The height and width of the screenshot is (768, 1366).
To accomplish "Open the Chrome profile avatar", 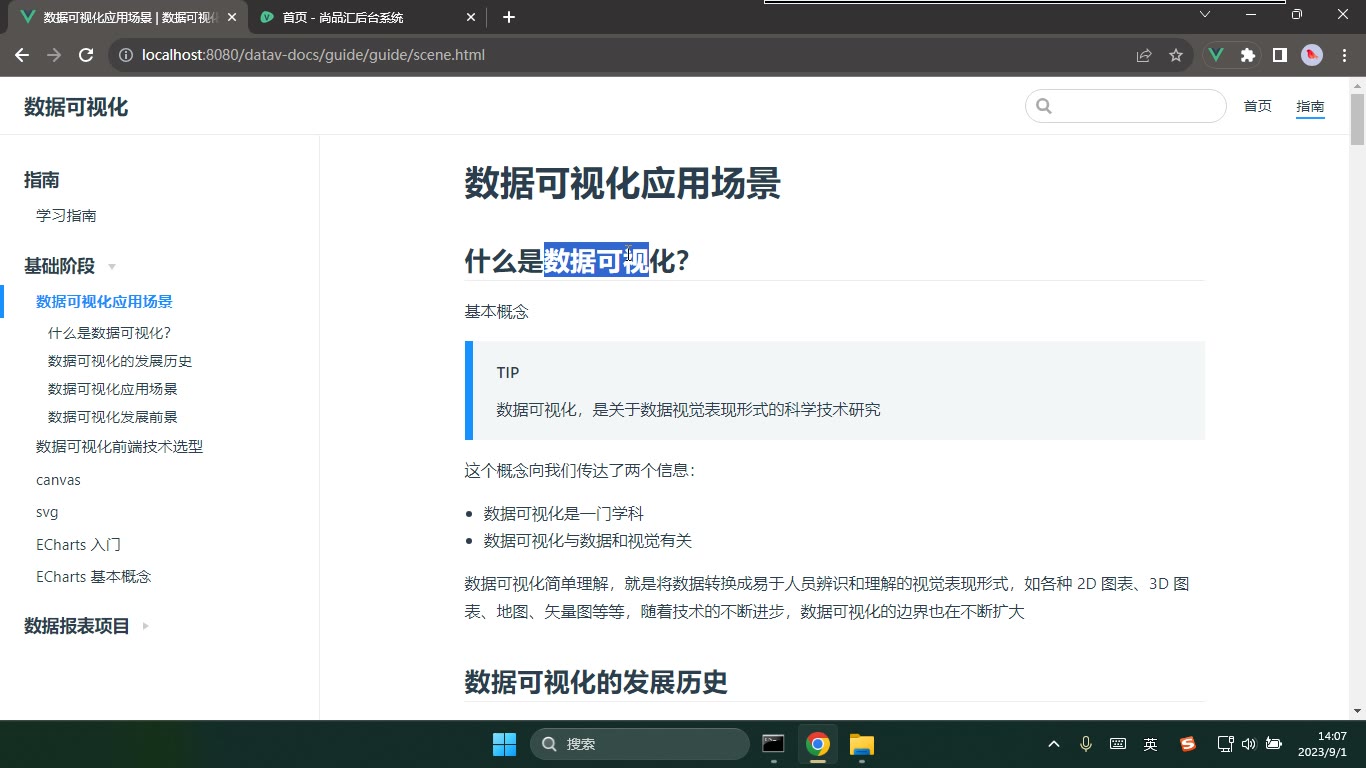I will tap(1312, 55).
